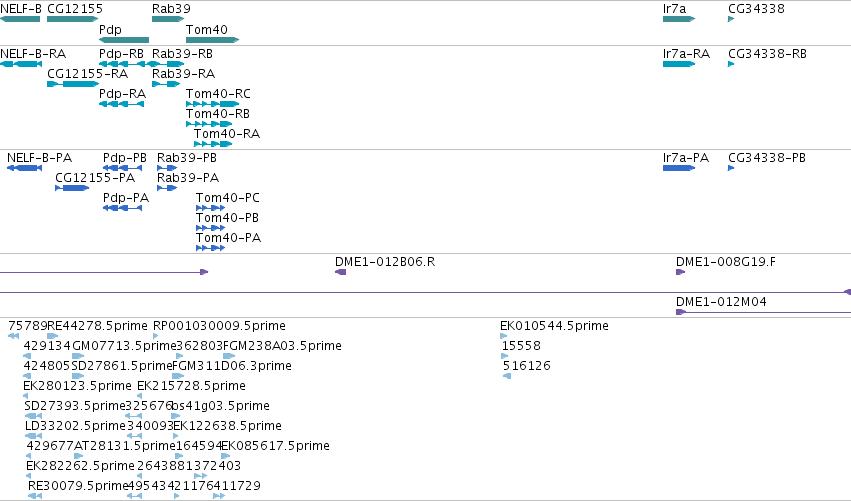
Task: Click the Pdp-RB transcript glyph
Action: [122, 64]
